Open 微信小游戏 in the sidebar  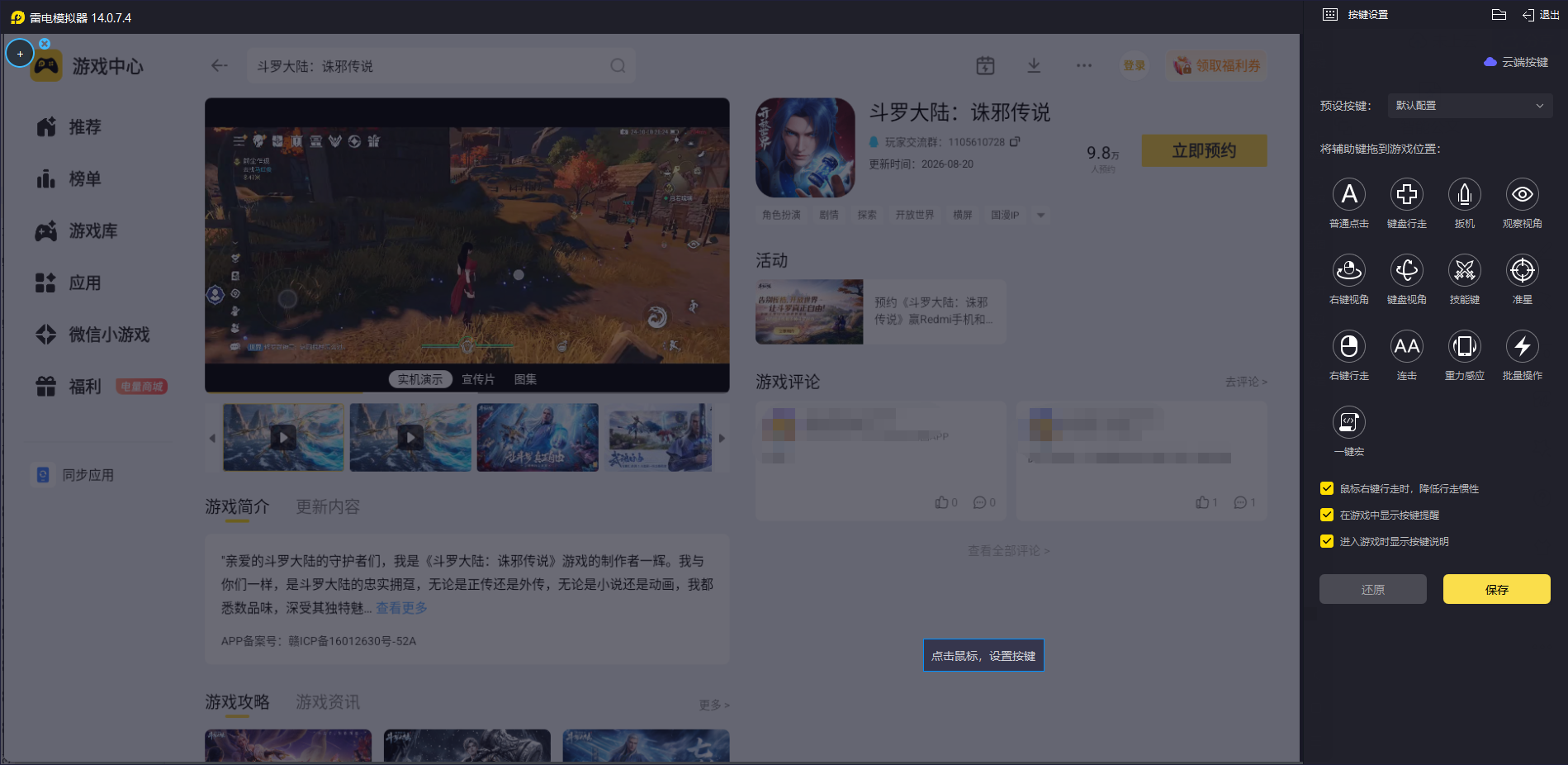[x=92, y=335]
